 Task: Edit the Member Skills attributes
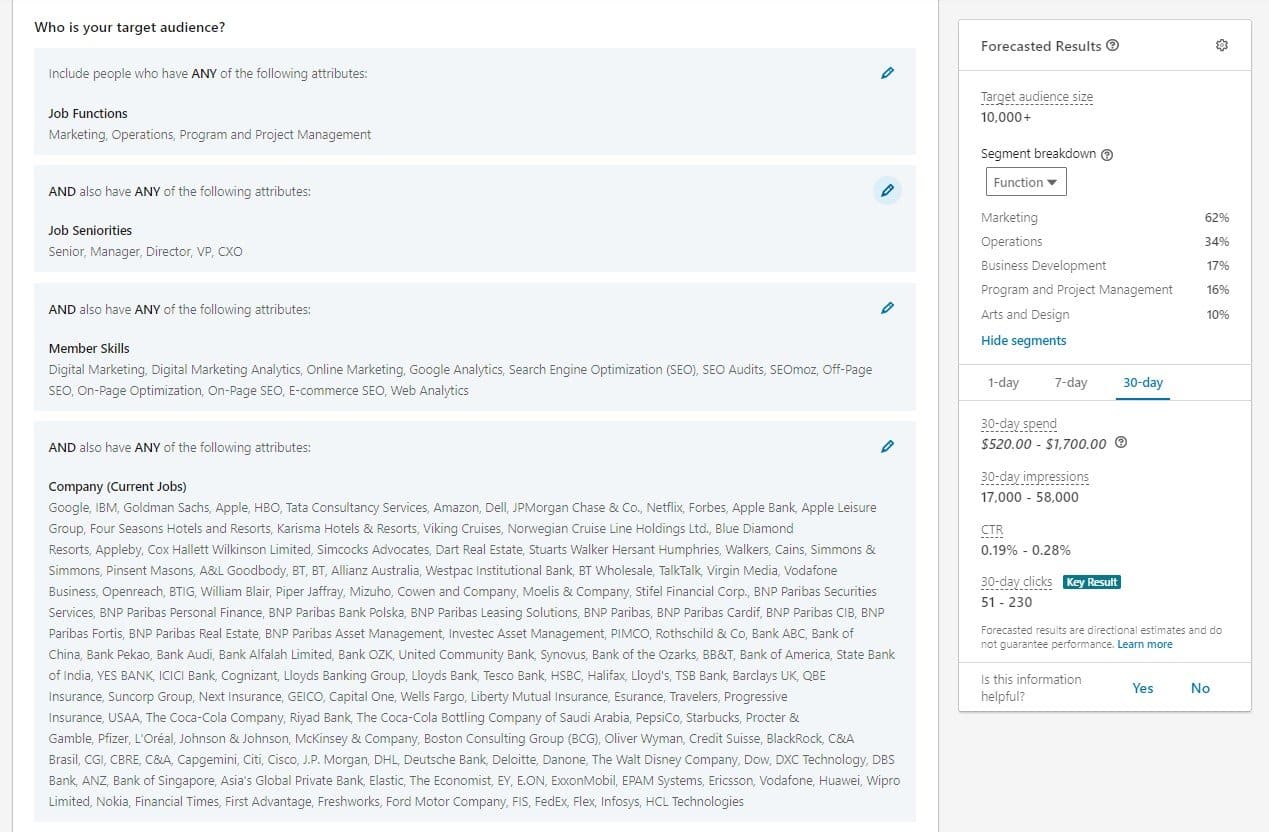pyautogui.click(x=887, y=308)
